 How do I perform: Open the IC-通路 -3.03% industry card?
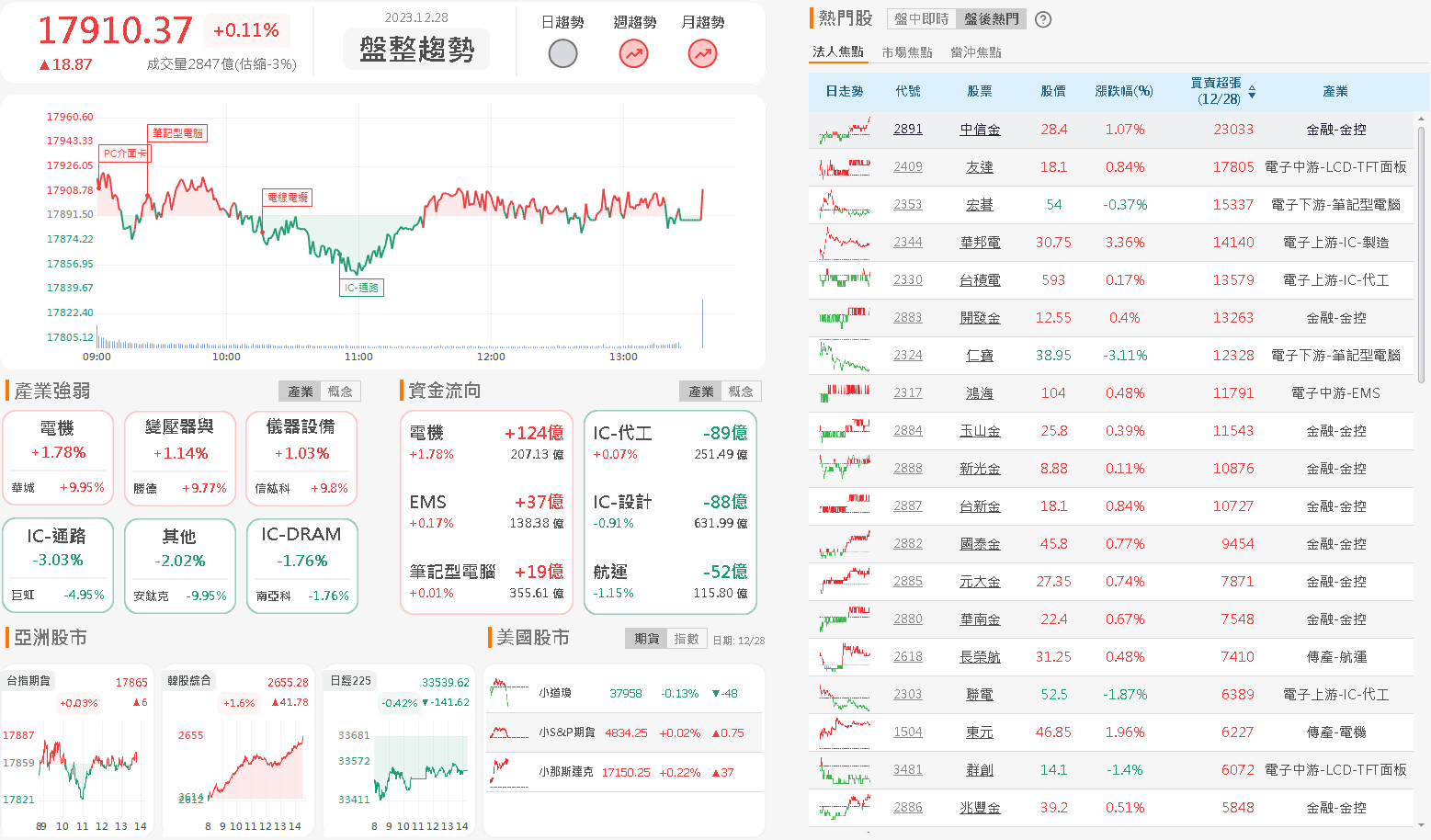(58, 565)
